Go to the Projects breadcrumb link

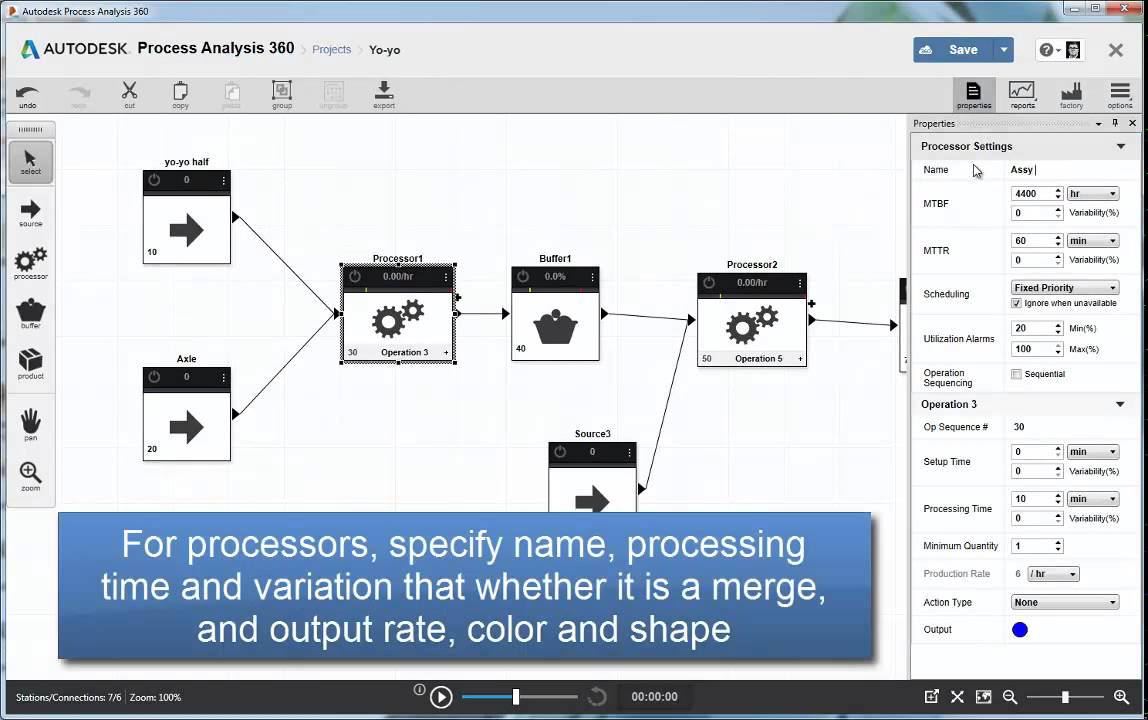pyautogui.click(x=332, y=49)
